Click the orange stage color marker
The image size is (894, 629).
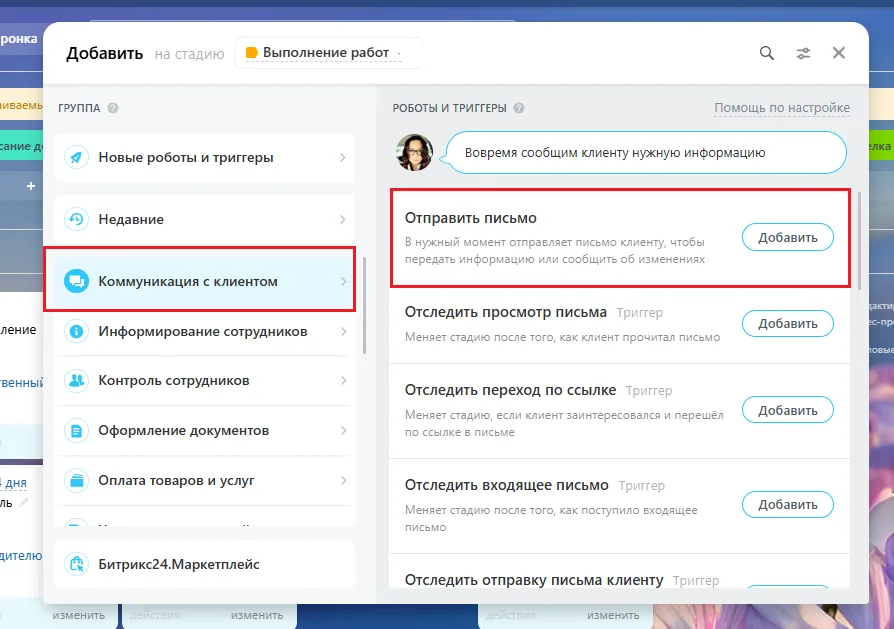[x=251, y=52]
